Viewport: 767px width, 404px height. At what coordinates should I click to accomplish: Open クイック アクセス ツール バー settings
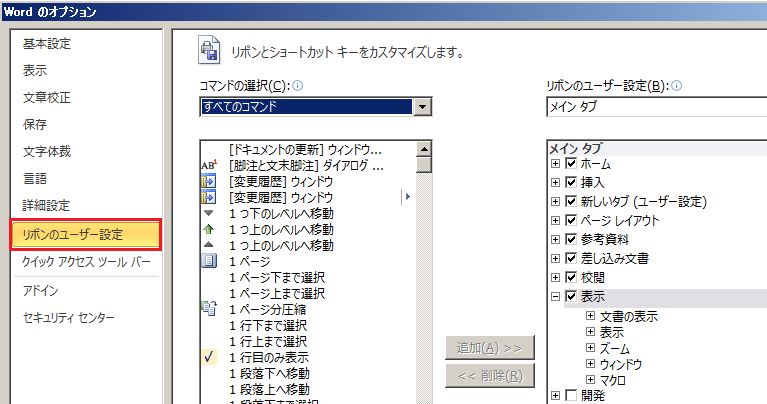[x=86, y=262]
